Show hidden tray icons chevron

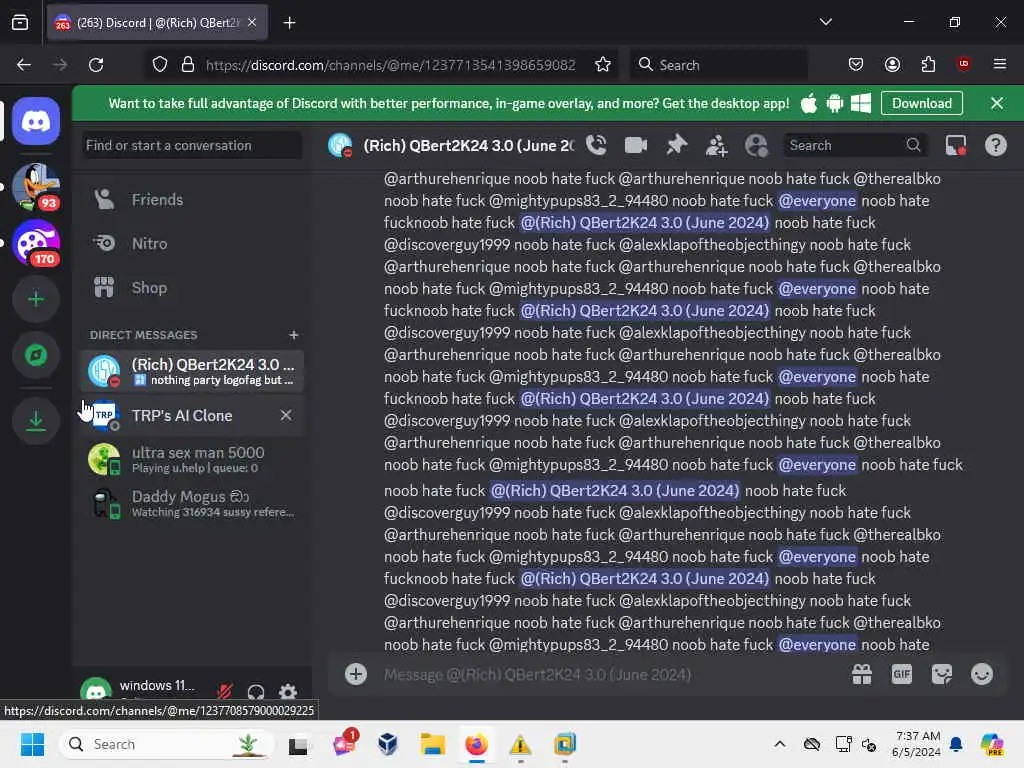(x=780, y=744)
